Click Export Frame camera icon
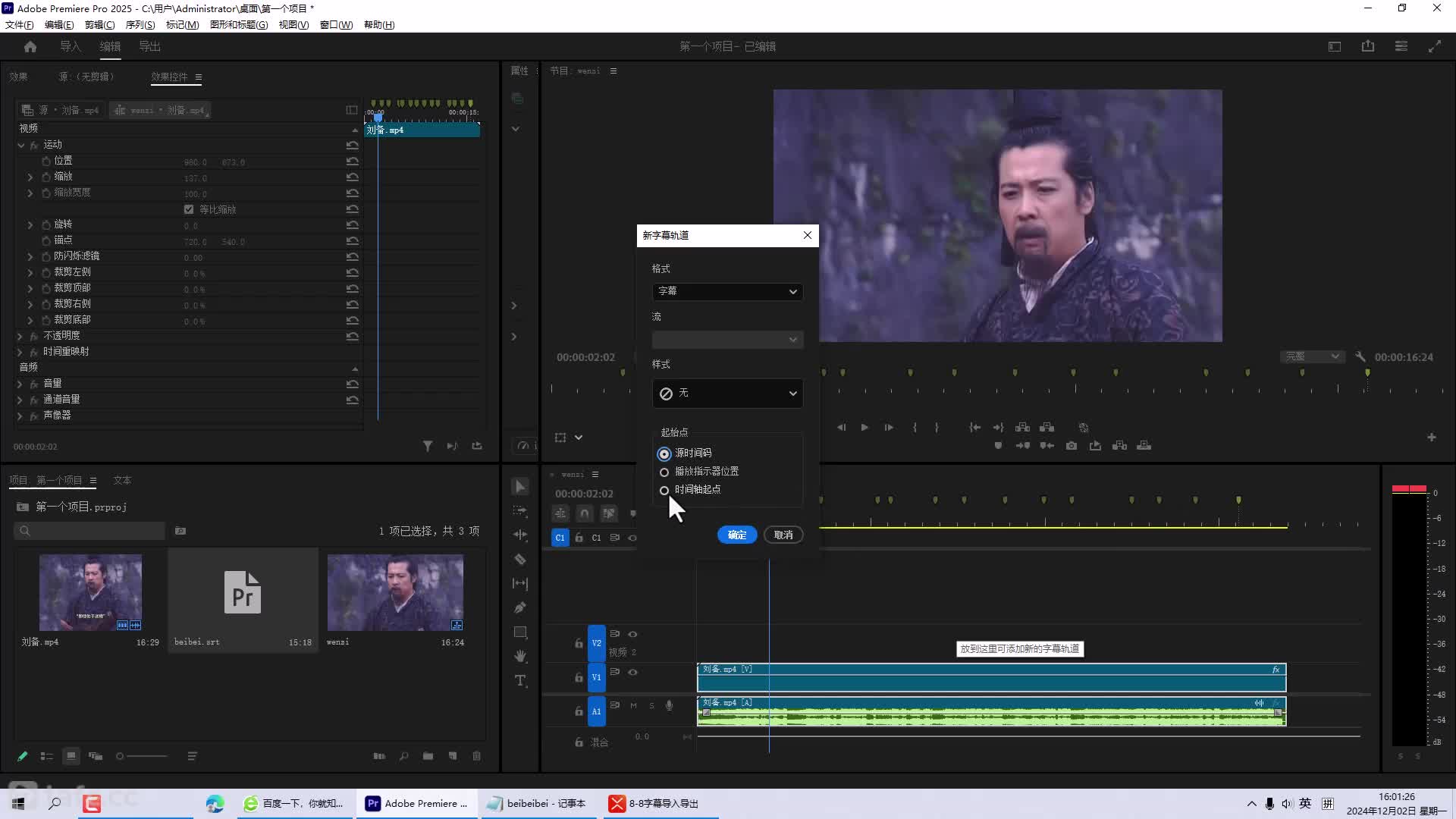The image size is (1456, 819). click(1072, 446)
